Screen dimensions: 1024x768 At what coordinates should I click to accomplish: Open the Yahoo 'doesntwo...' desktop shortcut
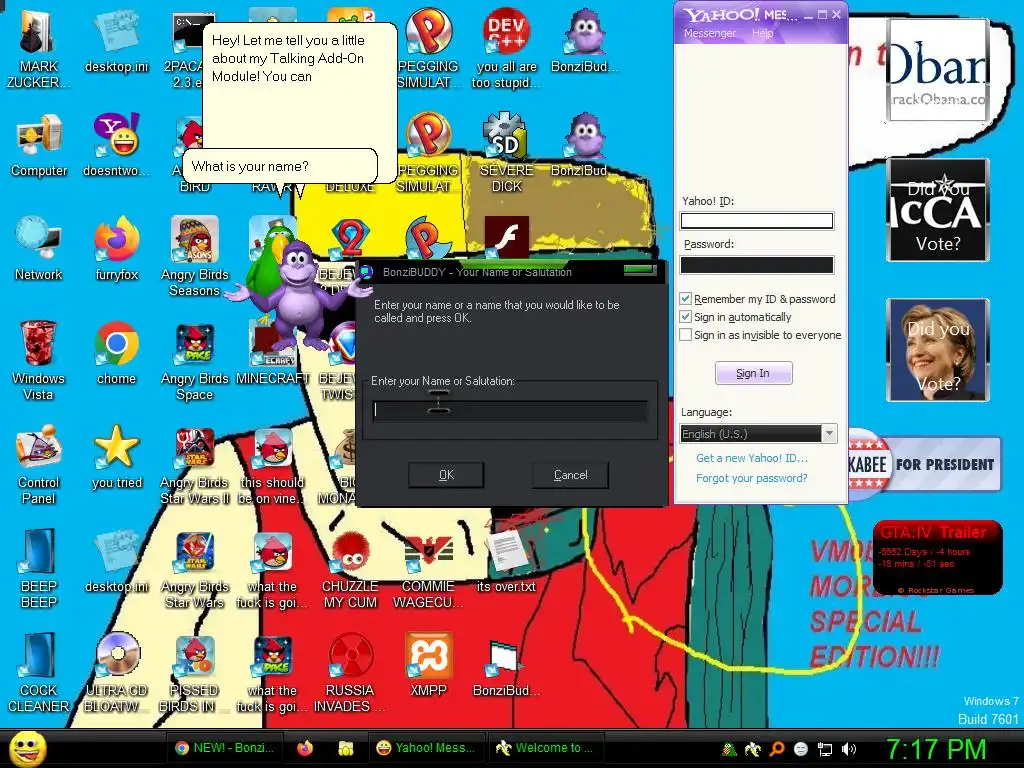click(x=116, y=146)
